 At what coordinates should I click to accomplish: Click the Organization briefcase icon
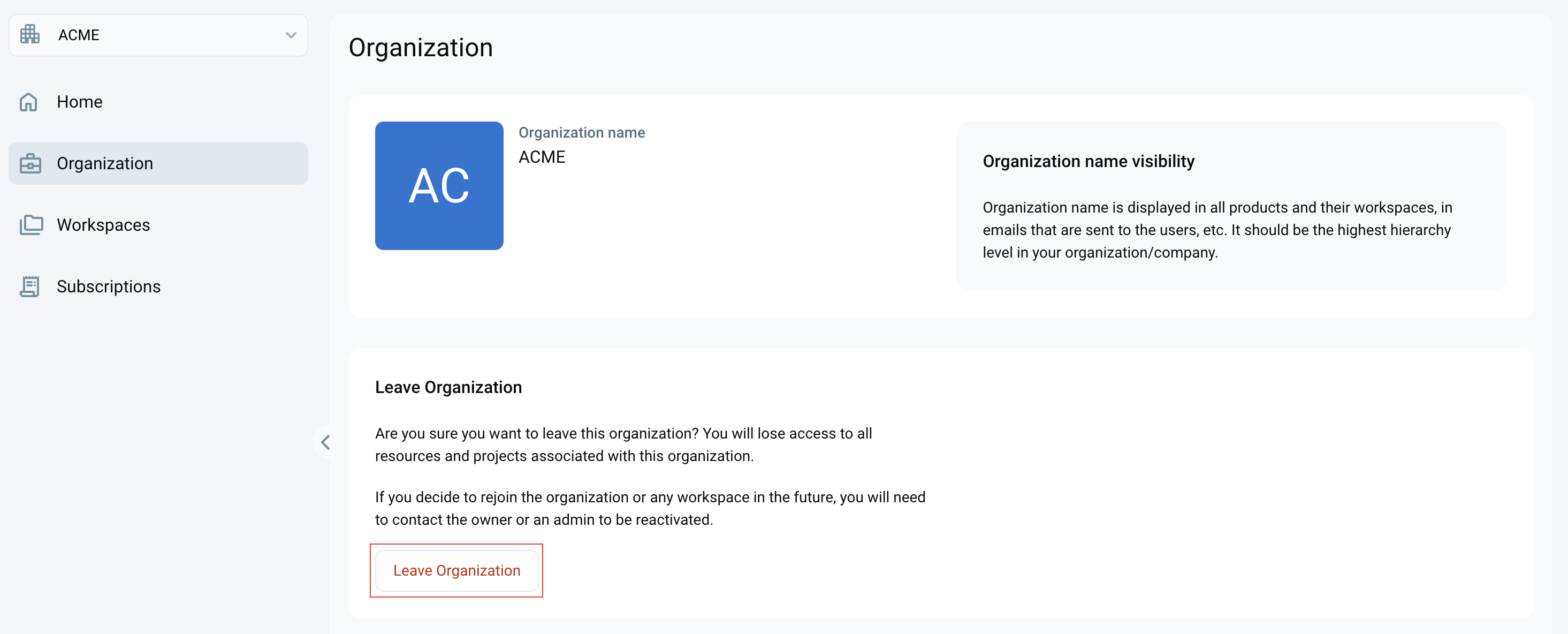pos(31,163)
